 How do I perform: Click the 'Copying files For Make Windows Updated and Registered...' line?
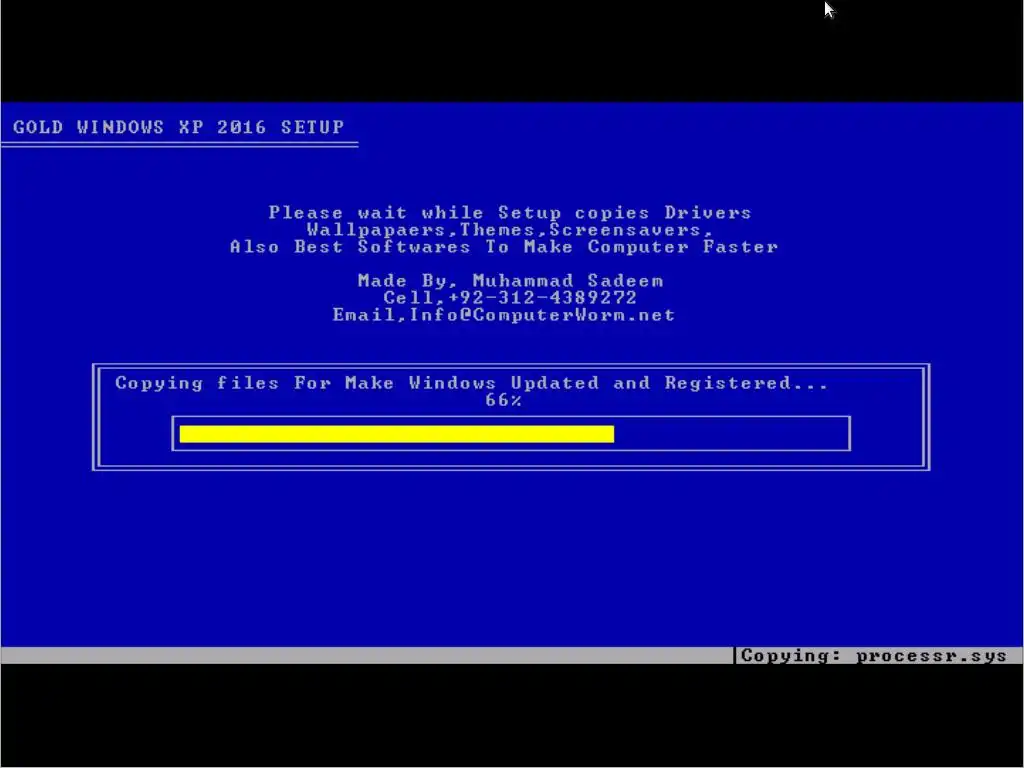472,383
